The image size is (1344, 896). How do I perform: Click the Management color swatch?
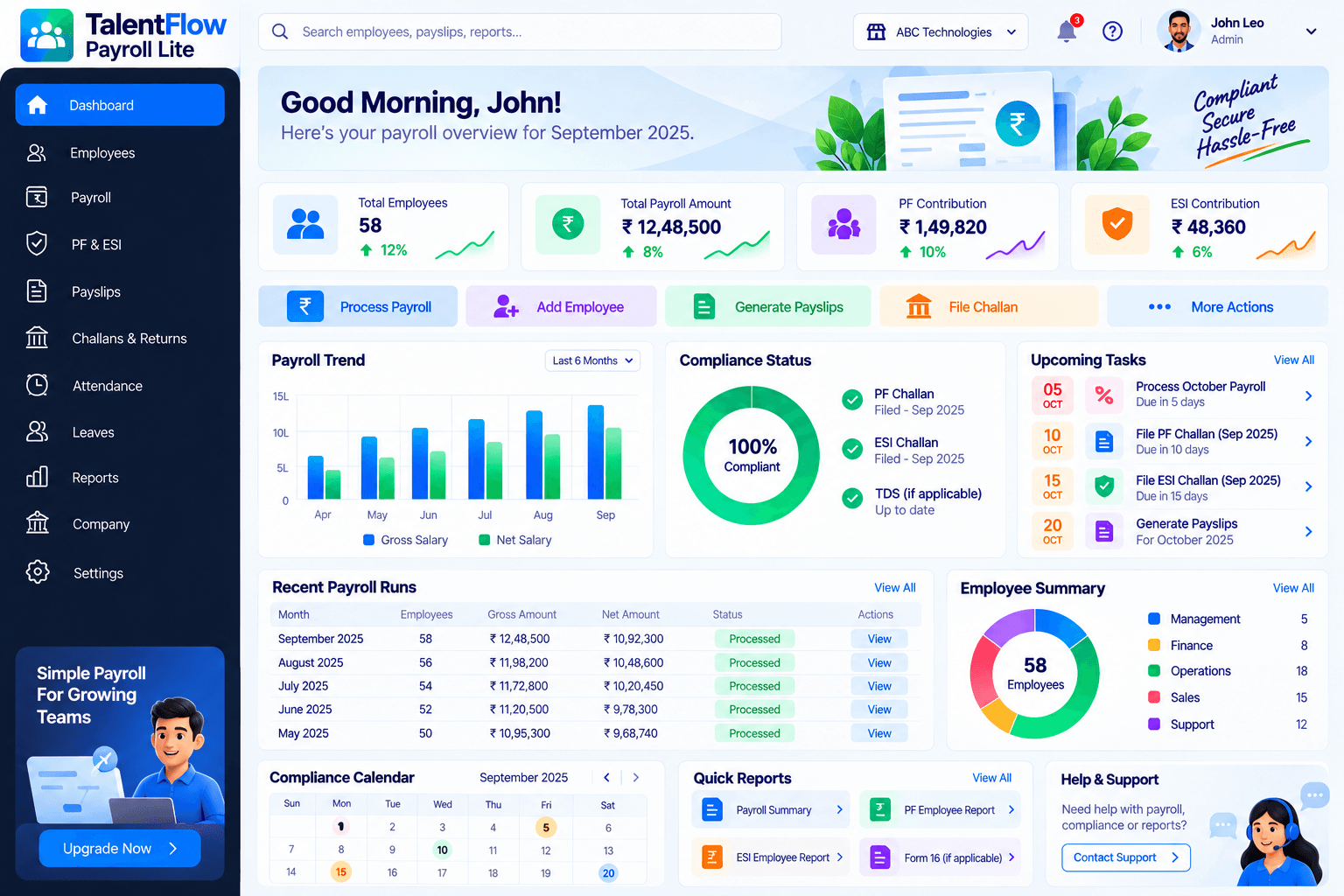(1153, 619)
